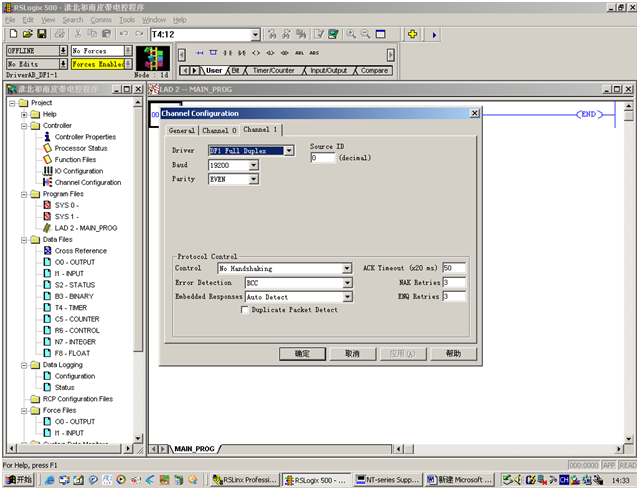Open Channel Configuration in the project tree
Image resolution: width=637 pixels, height=489 pixels.
[x=87, y=183]
